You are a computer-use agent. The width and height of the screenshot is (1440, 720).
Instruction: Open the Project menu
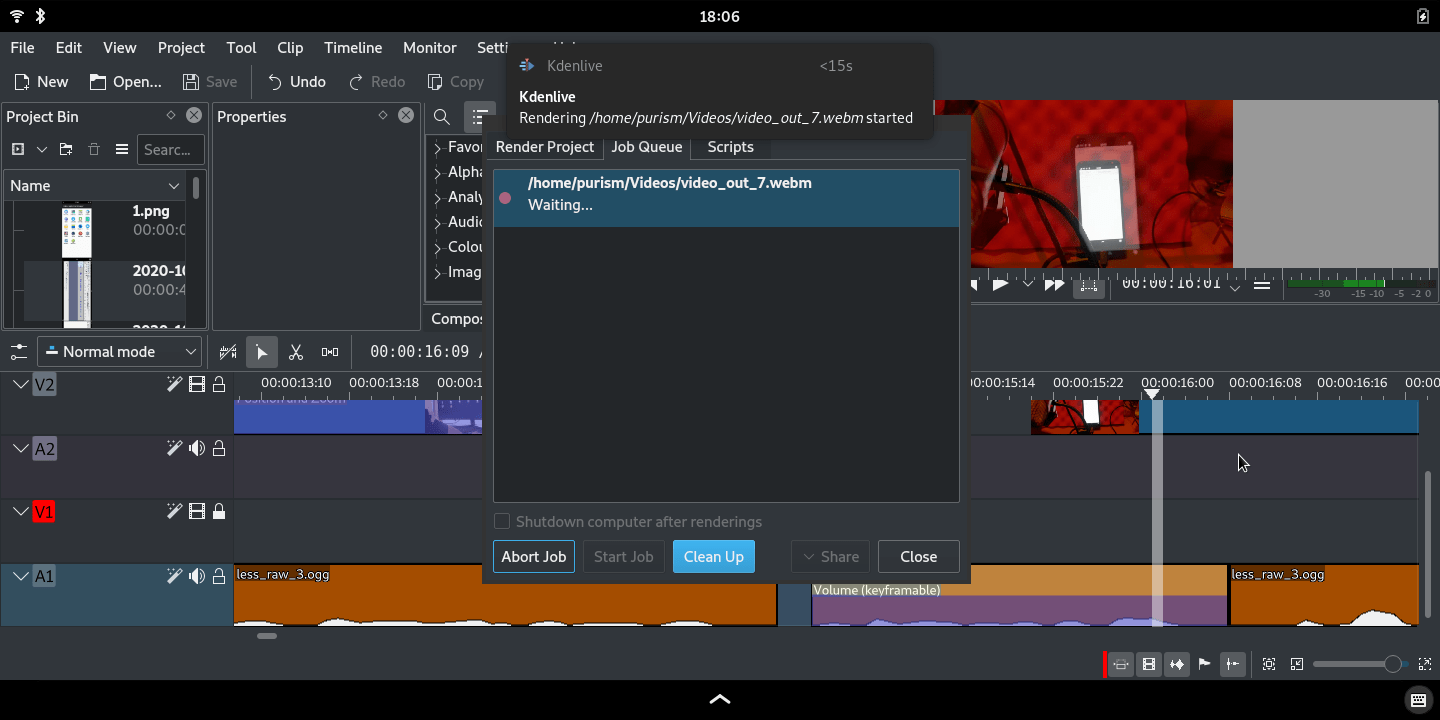click(181, 48)
